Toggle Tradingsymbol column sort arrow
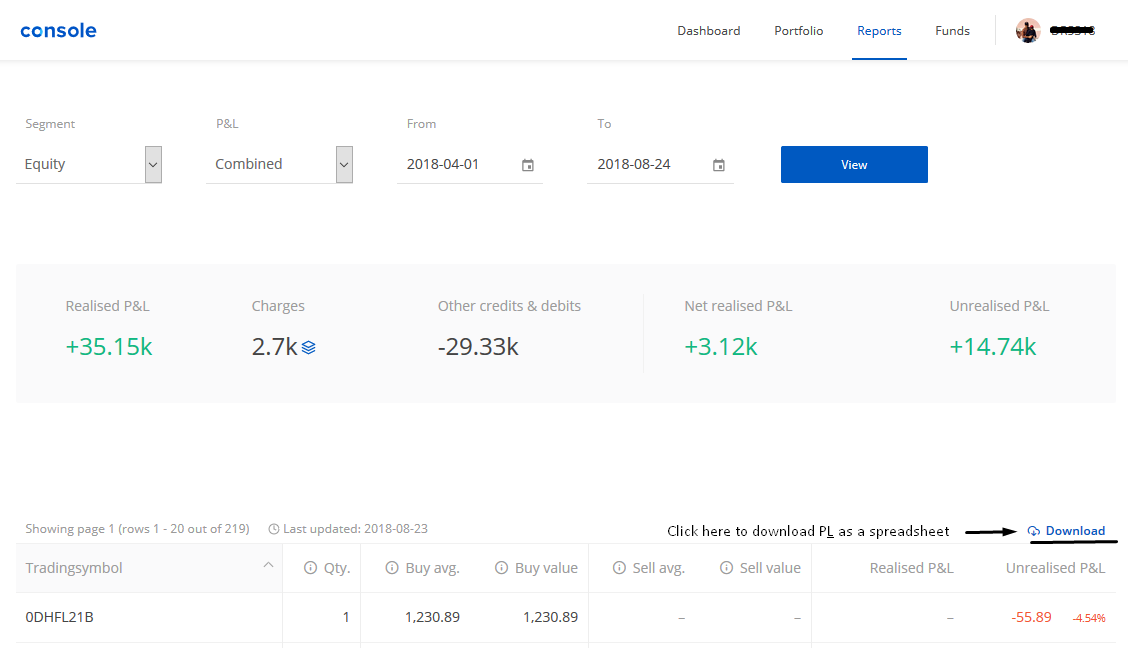 pos(268,565)
